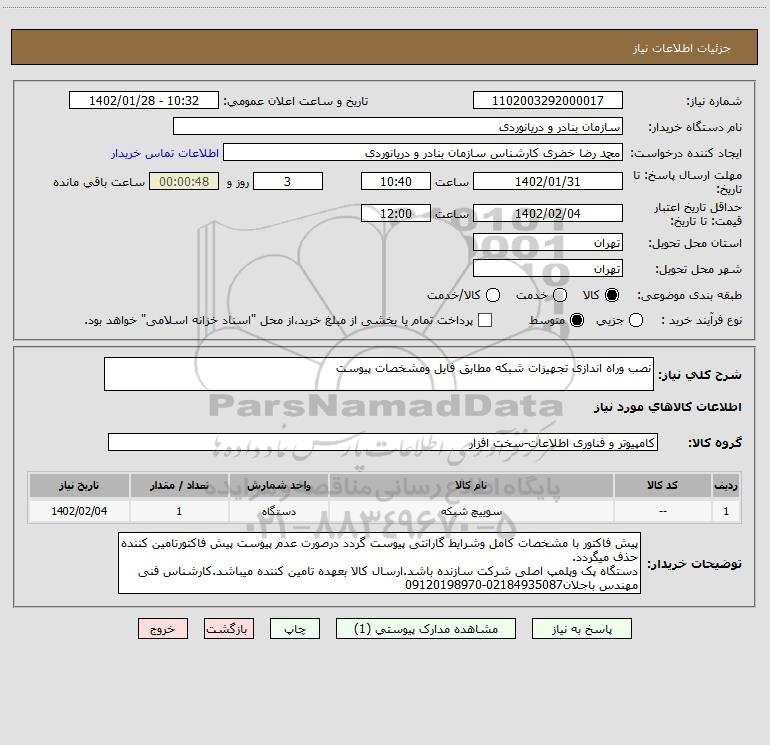This screenshot has width=770, height=745.
Task: Click the اطلاعات کالاهای مورد نیاز heading
Action: 668,407
